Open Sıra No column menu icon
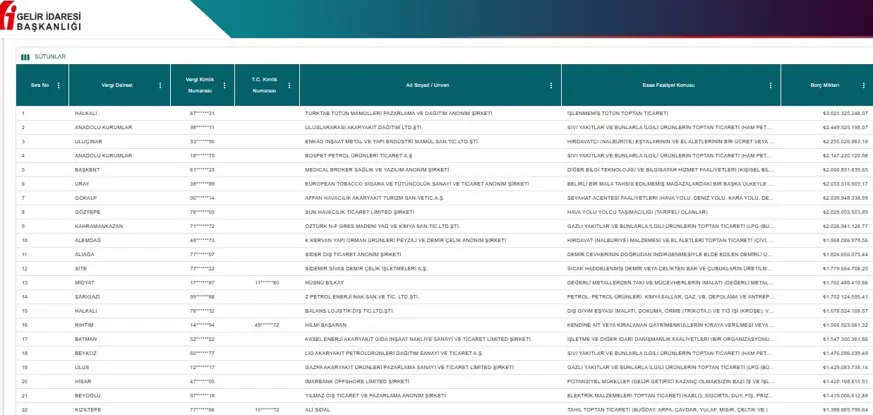Image resolution: width=873 pixels, height=415 pixels. click(59, 86)
